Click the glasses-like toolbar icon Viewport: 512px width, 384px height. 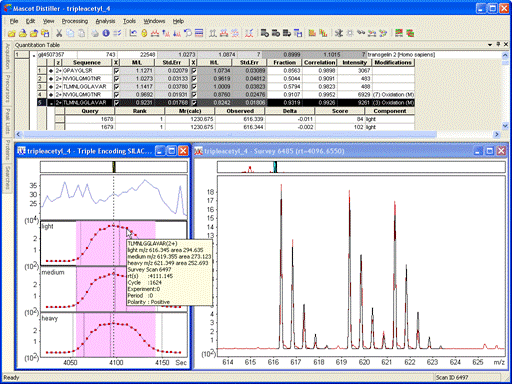tap(361, 33)
